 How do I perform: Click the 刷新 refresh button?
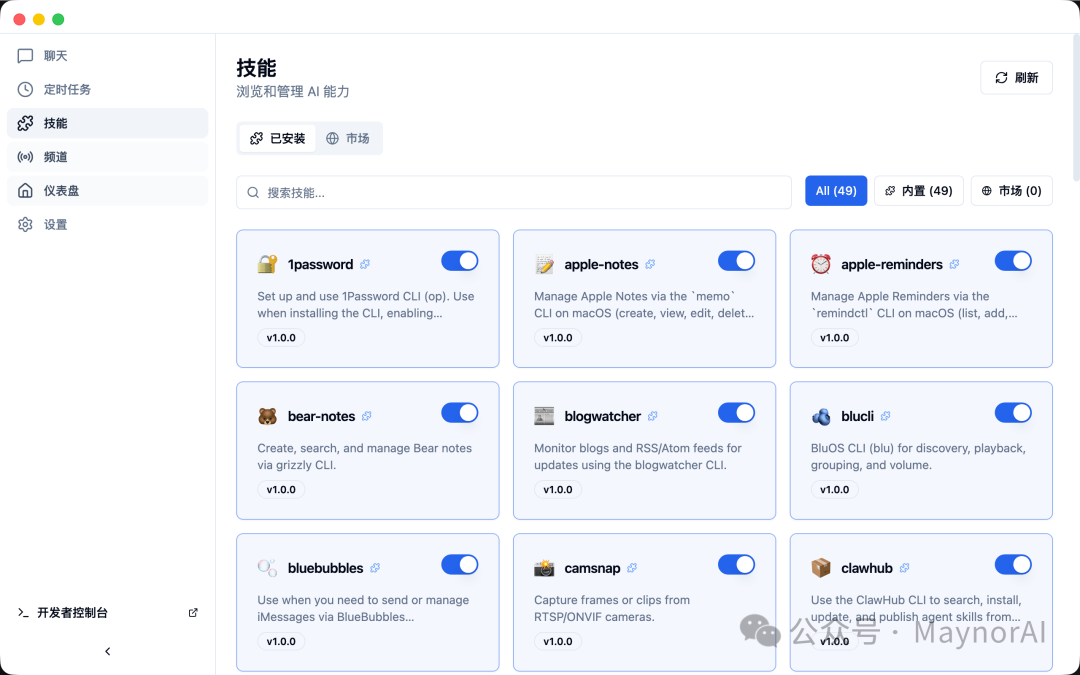tap(1016, 77)
